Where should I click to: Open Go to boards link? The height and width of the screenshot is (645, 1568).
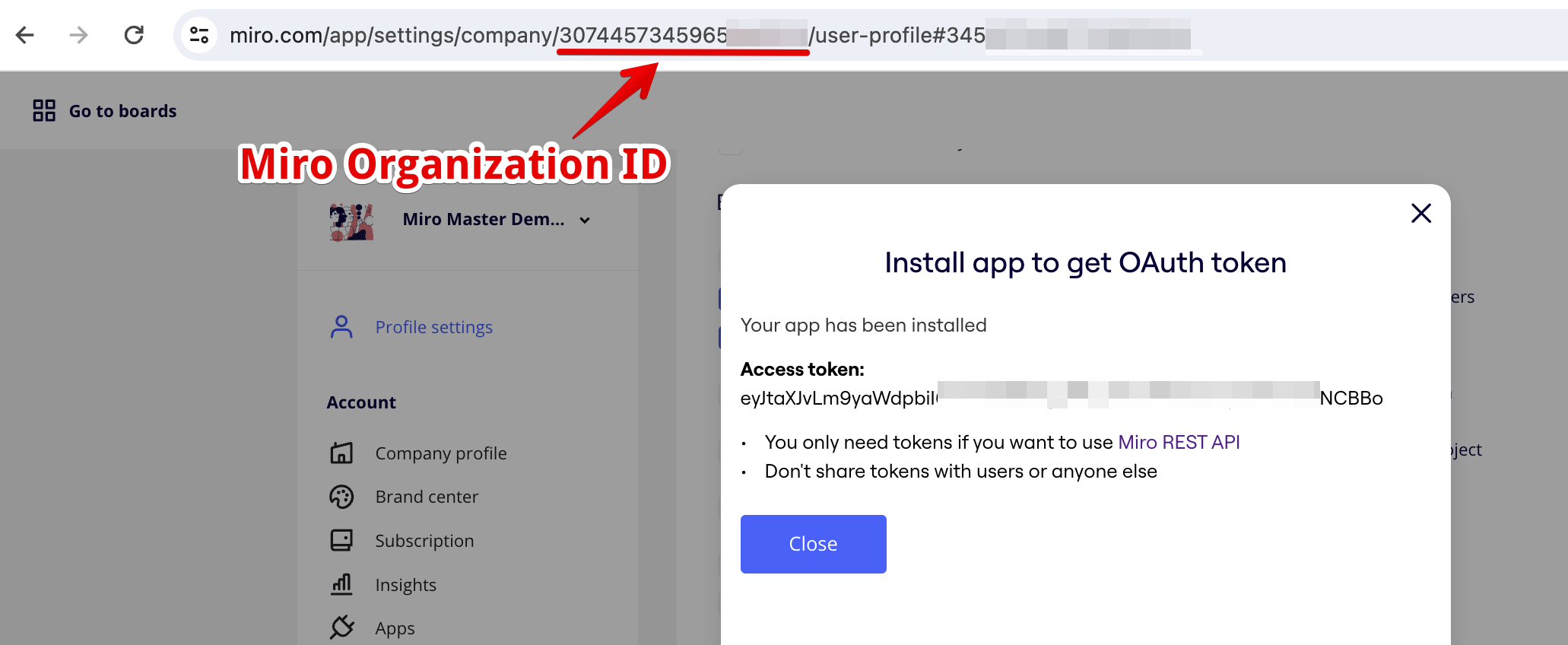tap(122, 111)
